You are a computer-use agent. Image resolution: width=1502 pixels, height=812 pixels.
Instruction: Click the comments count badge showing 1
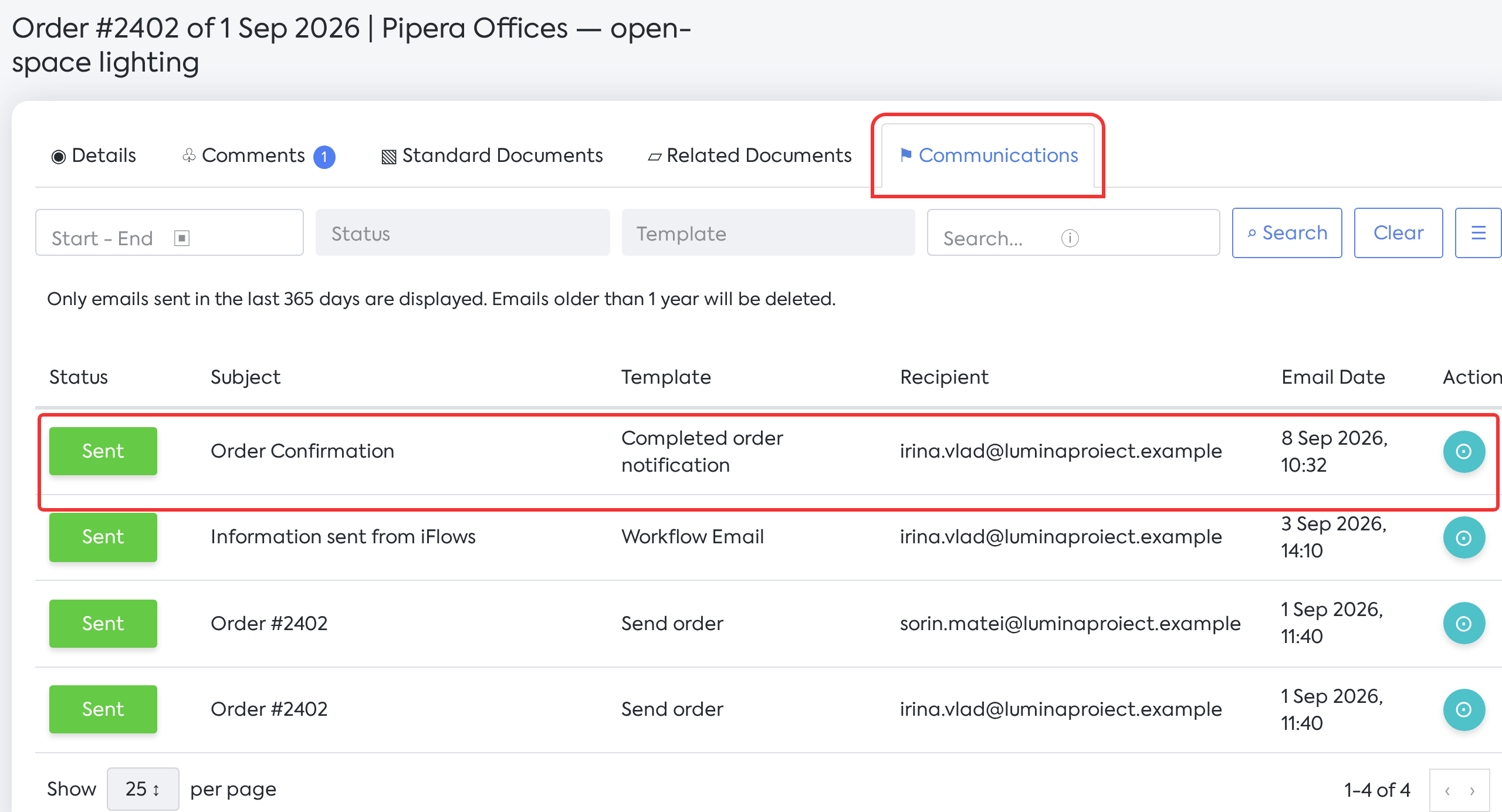tap(324, 157)
